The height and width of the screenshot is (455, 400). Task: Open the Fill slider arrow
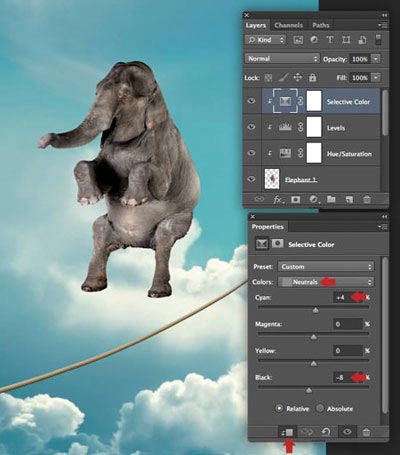[x=376, y=78]
